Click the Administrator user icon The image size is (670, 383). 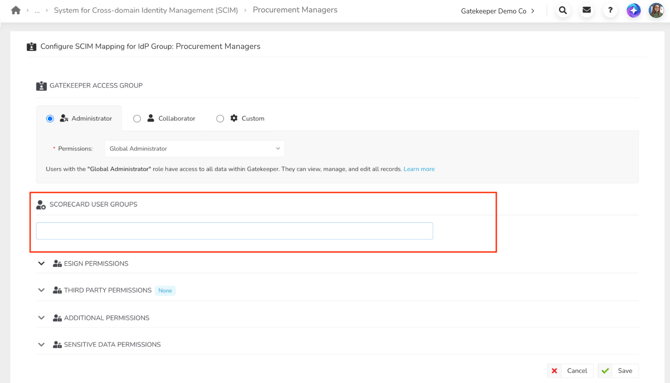[64, 118]
